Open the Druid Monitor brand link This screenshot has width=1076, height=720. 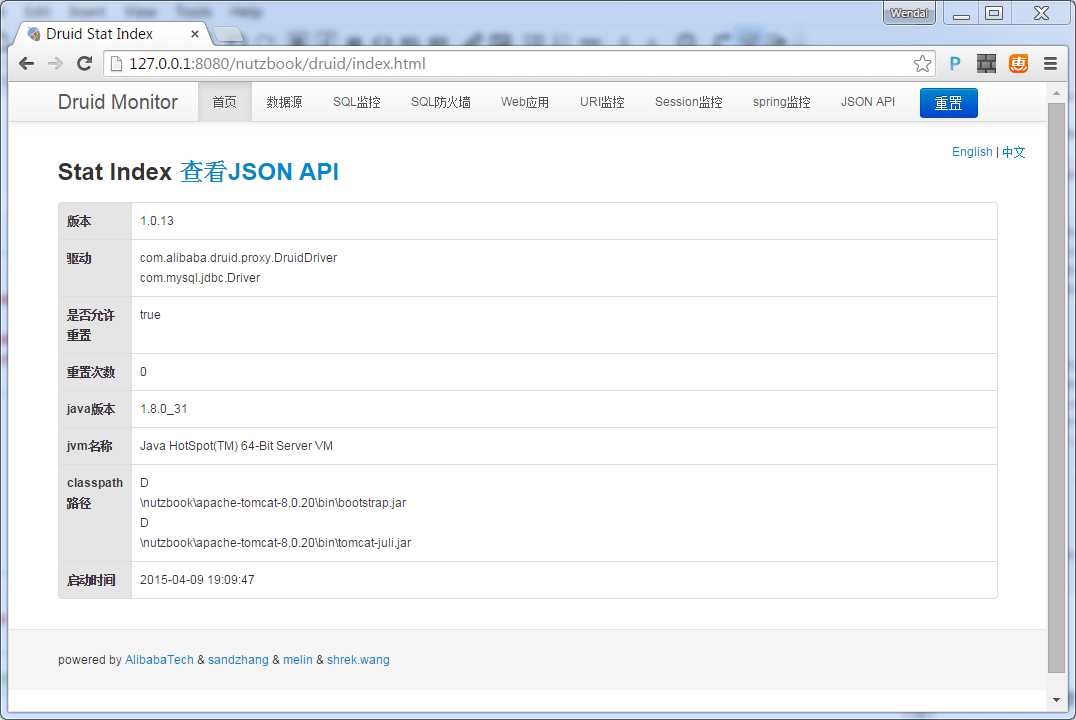117,102
